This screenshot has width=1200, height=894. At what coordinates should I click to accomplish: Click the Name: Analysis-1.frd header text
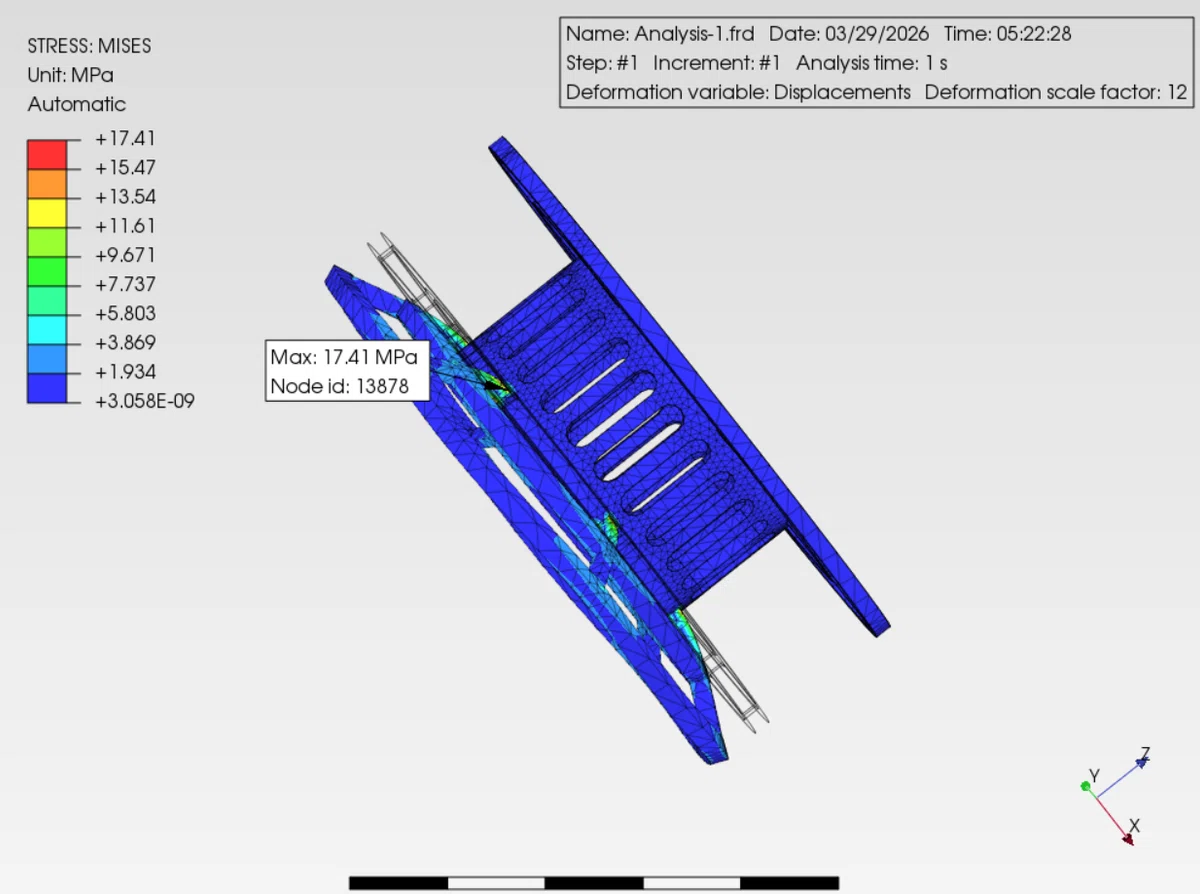(x=661, y=33)
